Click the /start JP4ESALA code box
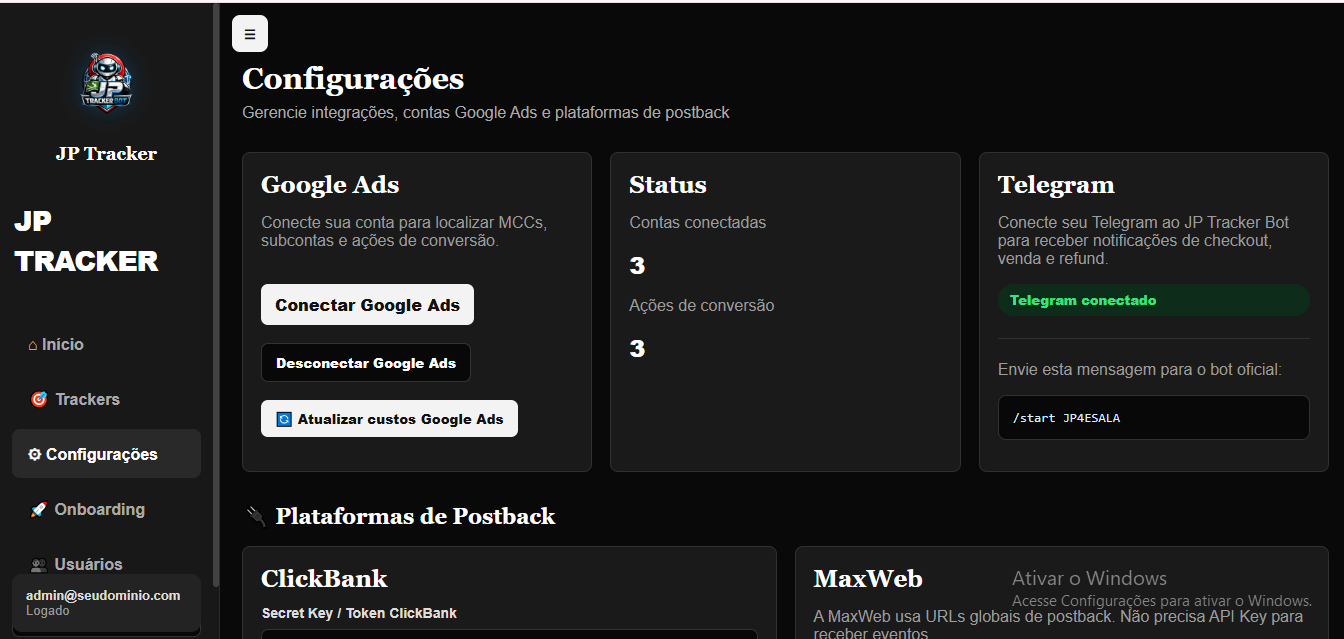The image size is (1344, 639). [x=1153, y=417]
